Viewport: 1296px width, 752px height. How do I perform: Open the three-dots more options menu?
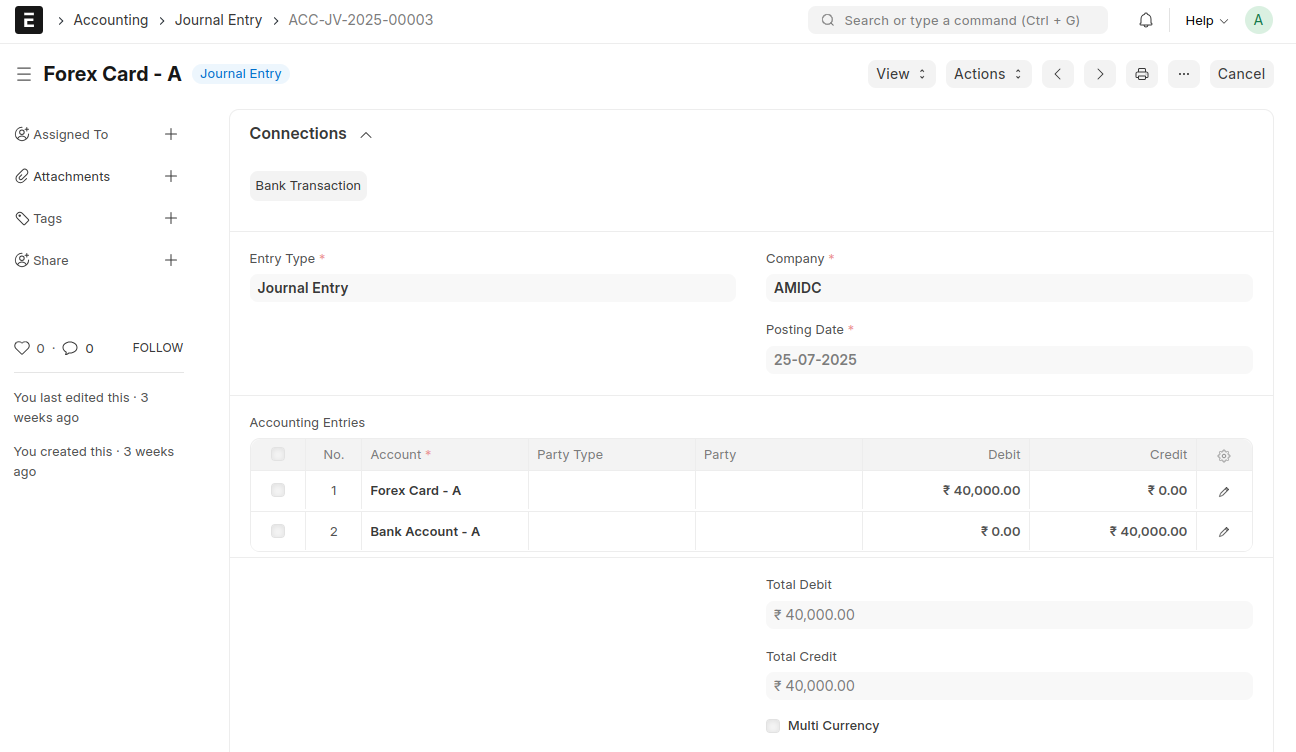click(1184, 74)
